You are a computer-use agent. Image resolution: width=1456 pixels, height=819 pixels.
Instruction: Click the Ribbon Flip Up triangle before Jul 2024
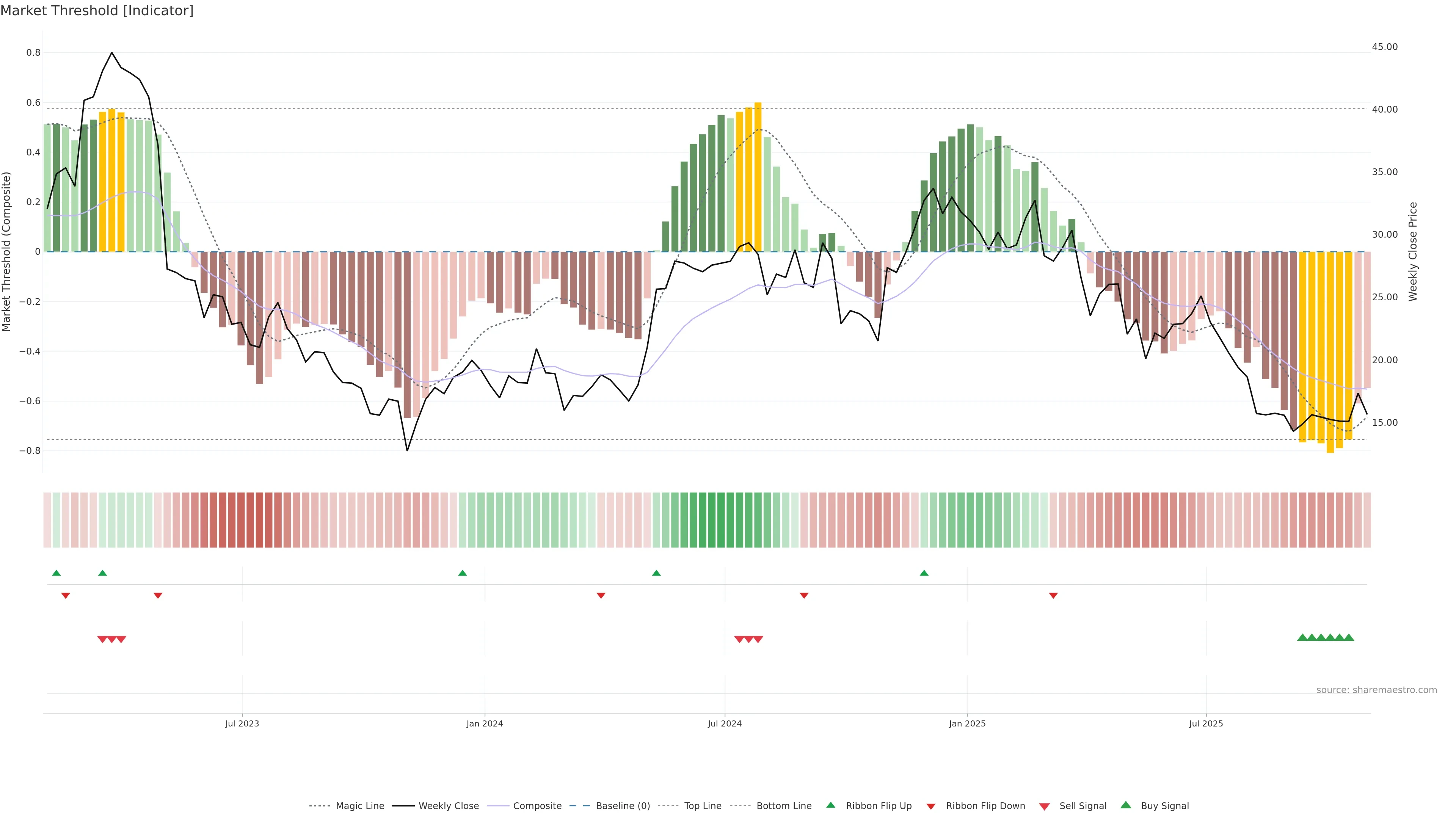[x=656, y=573]
